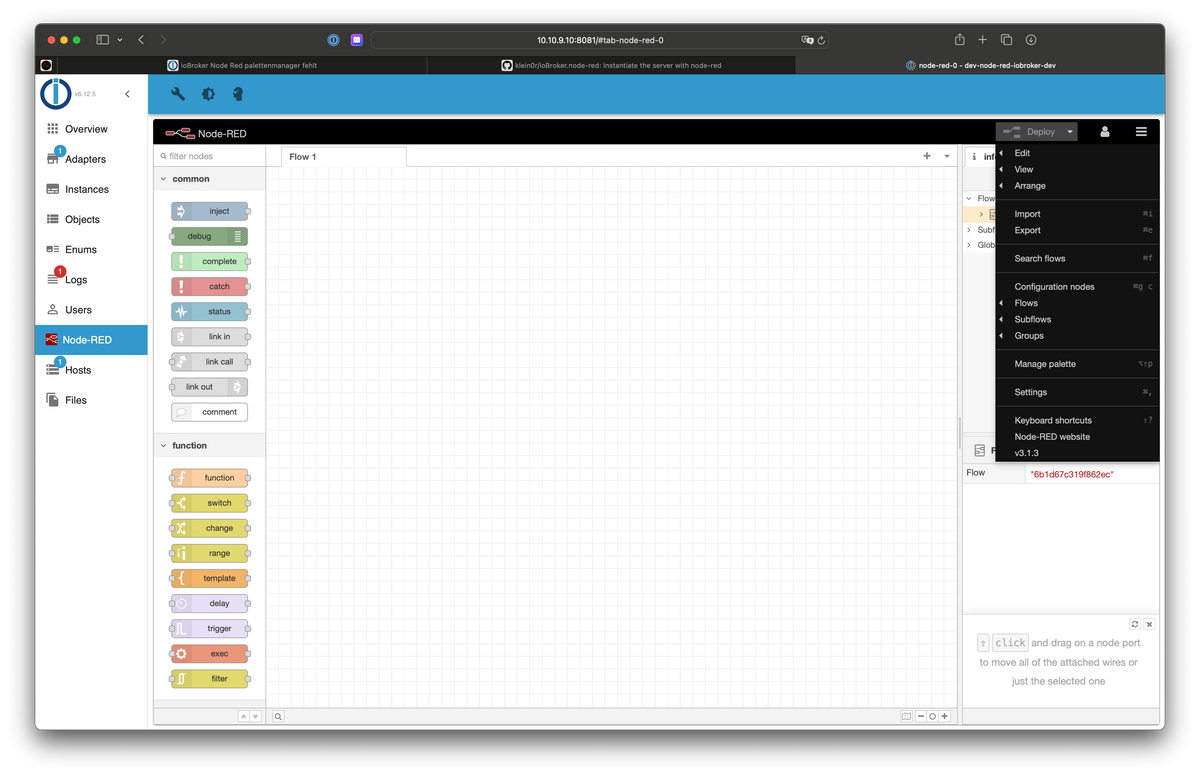Expand the Edit submenu
Image resolution: width=1200 pixels, height=776 pixels.
[x=1078, y=153]
